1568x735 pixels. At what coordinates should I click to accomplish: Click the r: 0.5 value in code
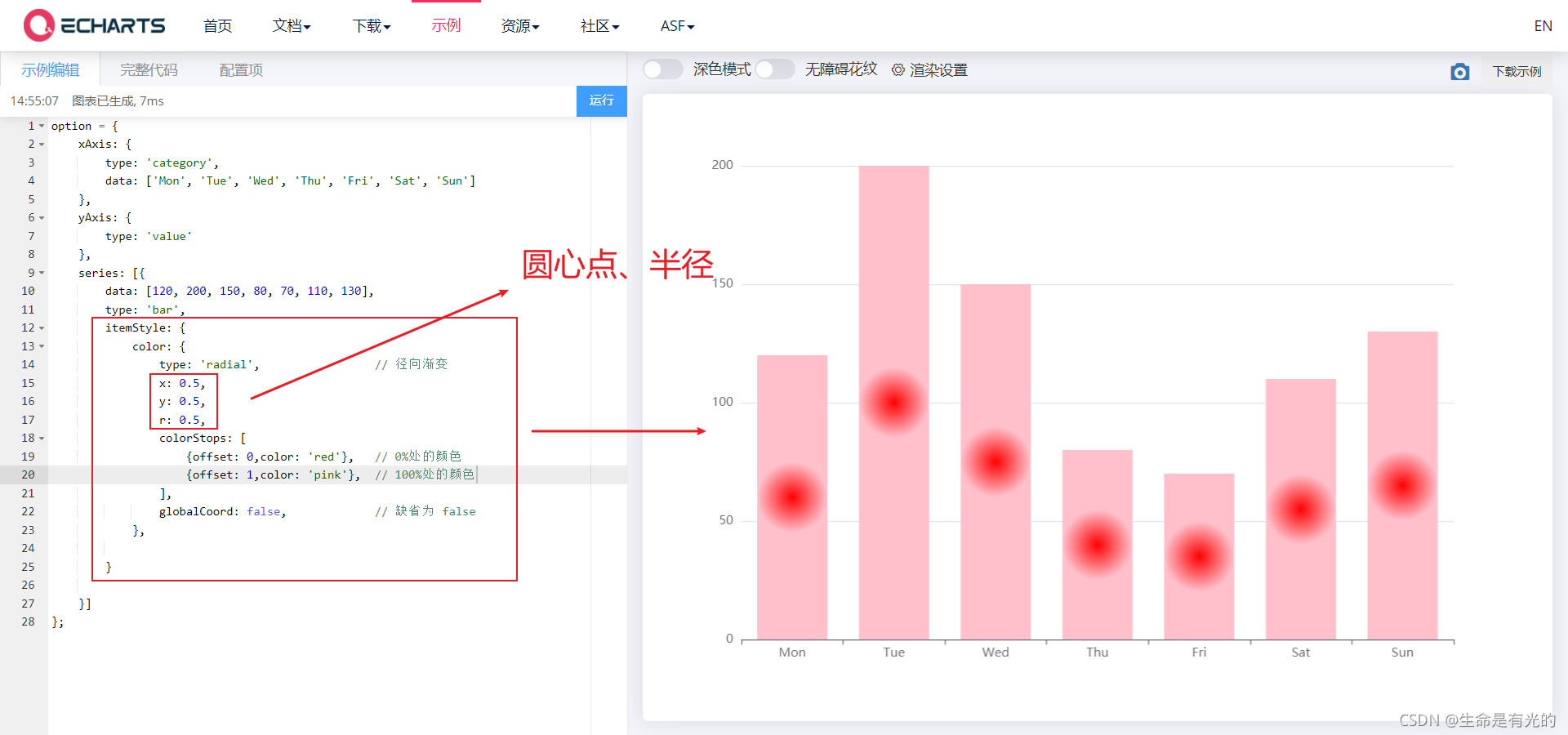189,421
